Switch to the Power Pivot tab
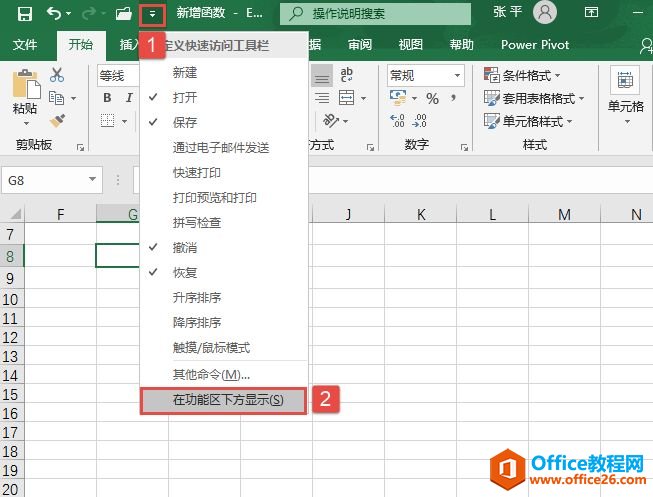 click(535, 45)
